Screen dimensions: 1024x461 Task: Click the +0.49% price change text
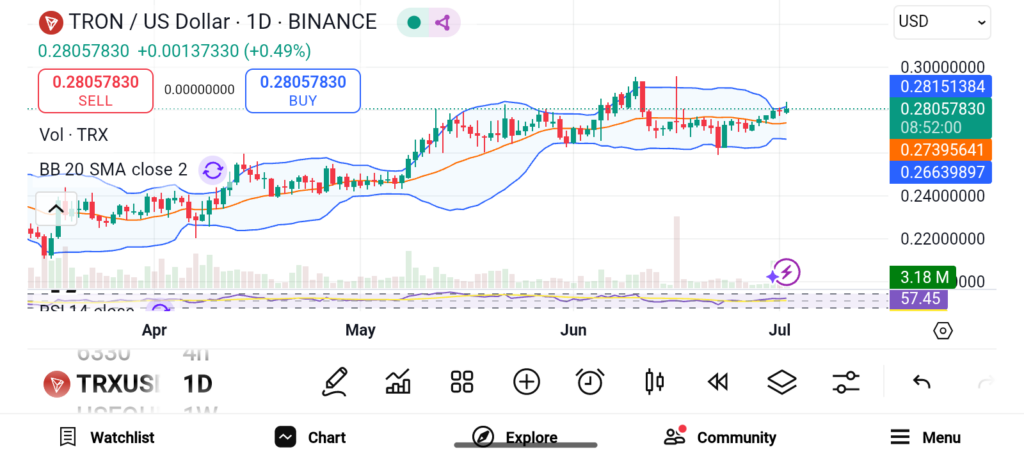click(278, 51)
